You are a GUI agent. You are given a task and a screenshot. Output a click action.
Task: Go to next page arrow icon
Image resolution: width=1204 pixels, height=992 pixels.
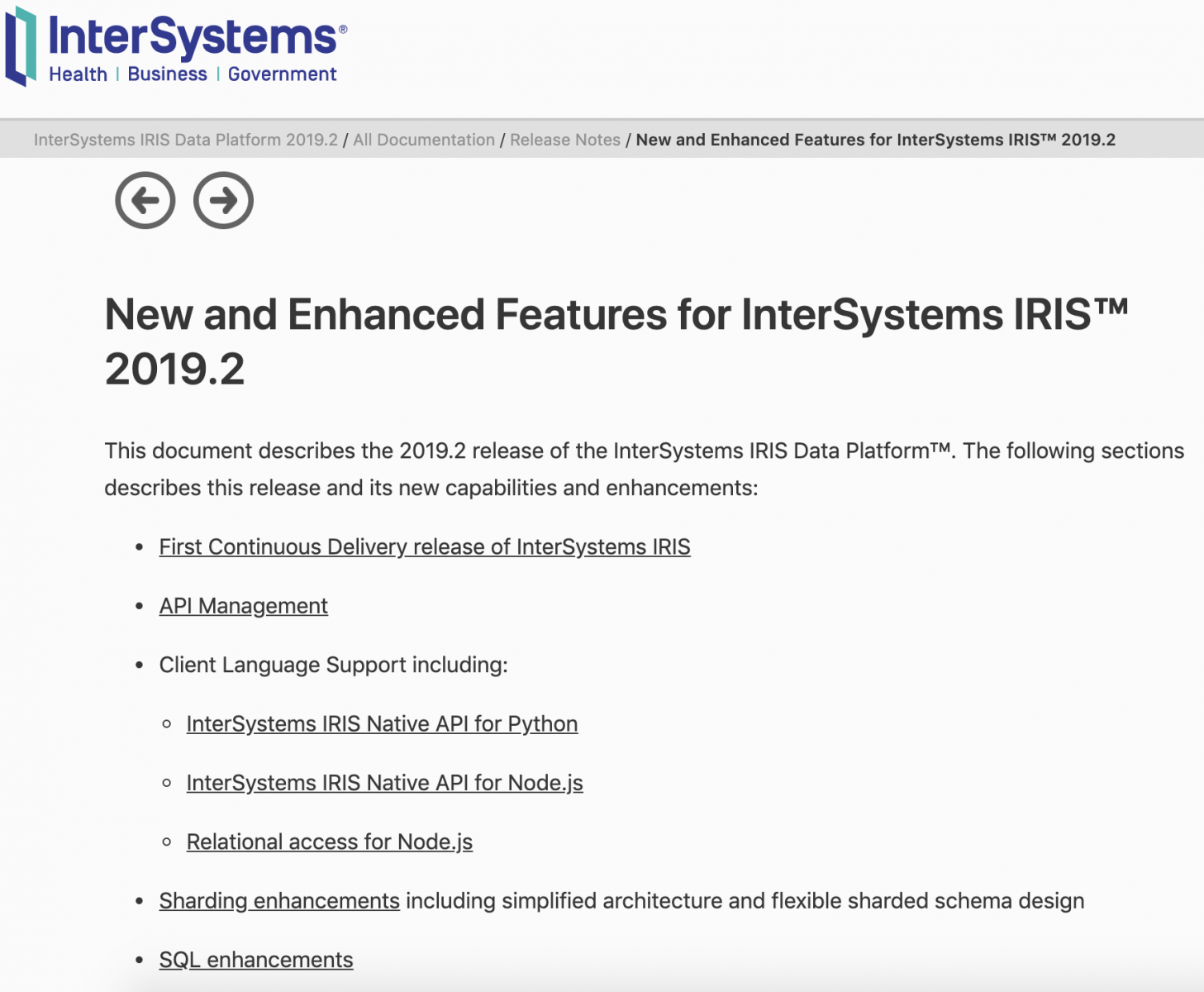click(x=223, y=200)
